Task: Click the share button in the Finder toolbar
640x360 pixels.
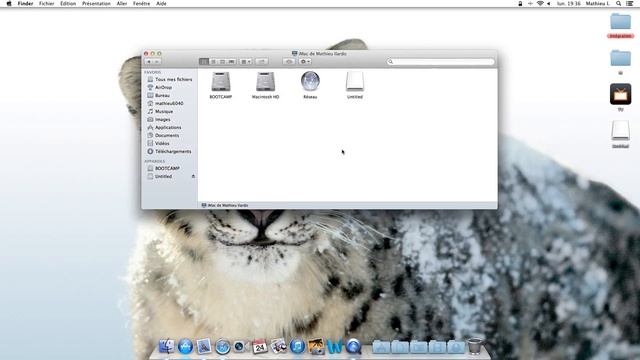Action: coord(262,62)
